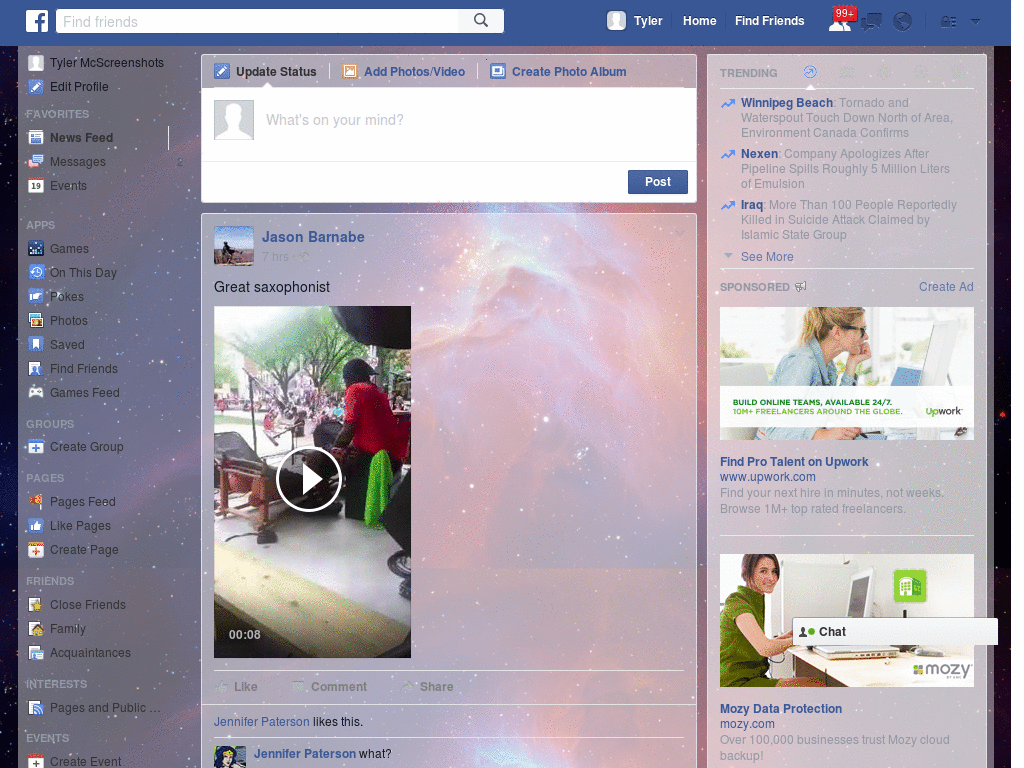This screenshot has height=768, width=1024.
Task: Click Family house icon
Action: coord(36,629)
